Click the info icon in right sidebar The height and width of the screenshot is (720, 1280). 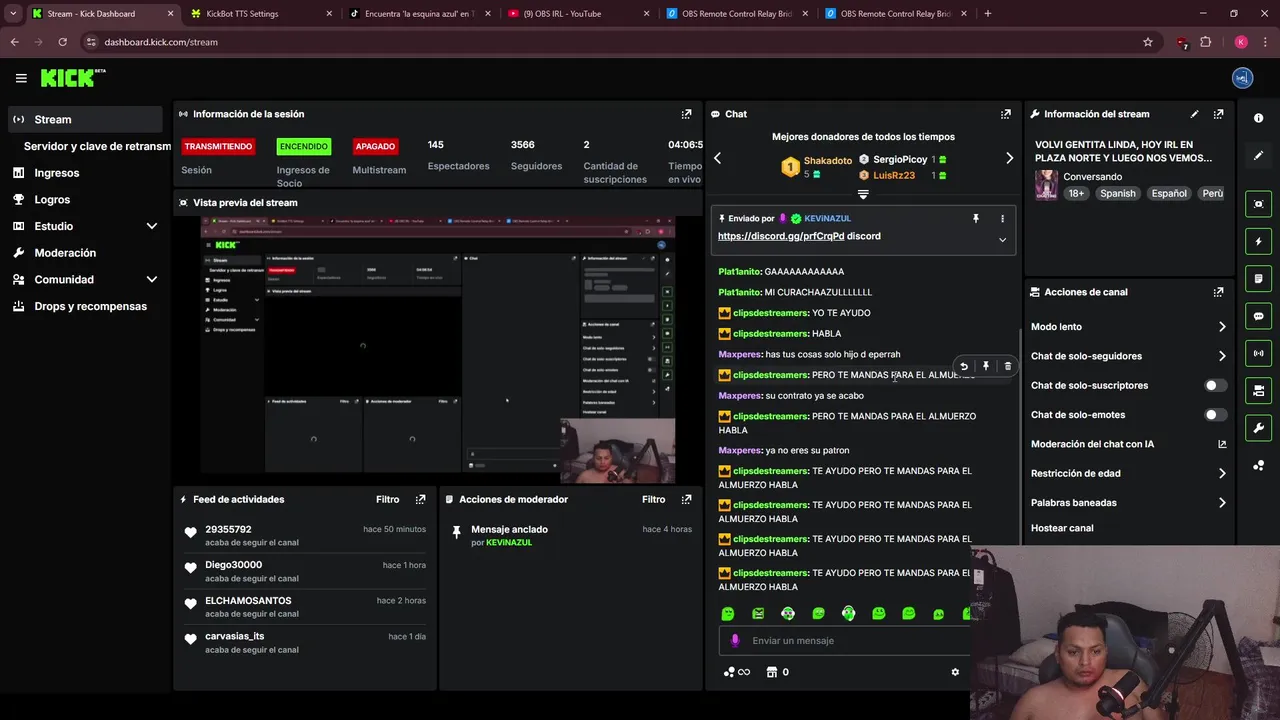(1258, 118)
